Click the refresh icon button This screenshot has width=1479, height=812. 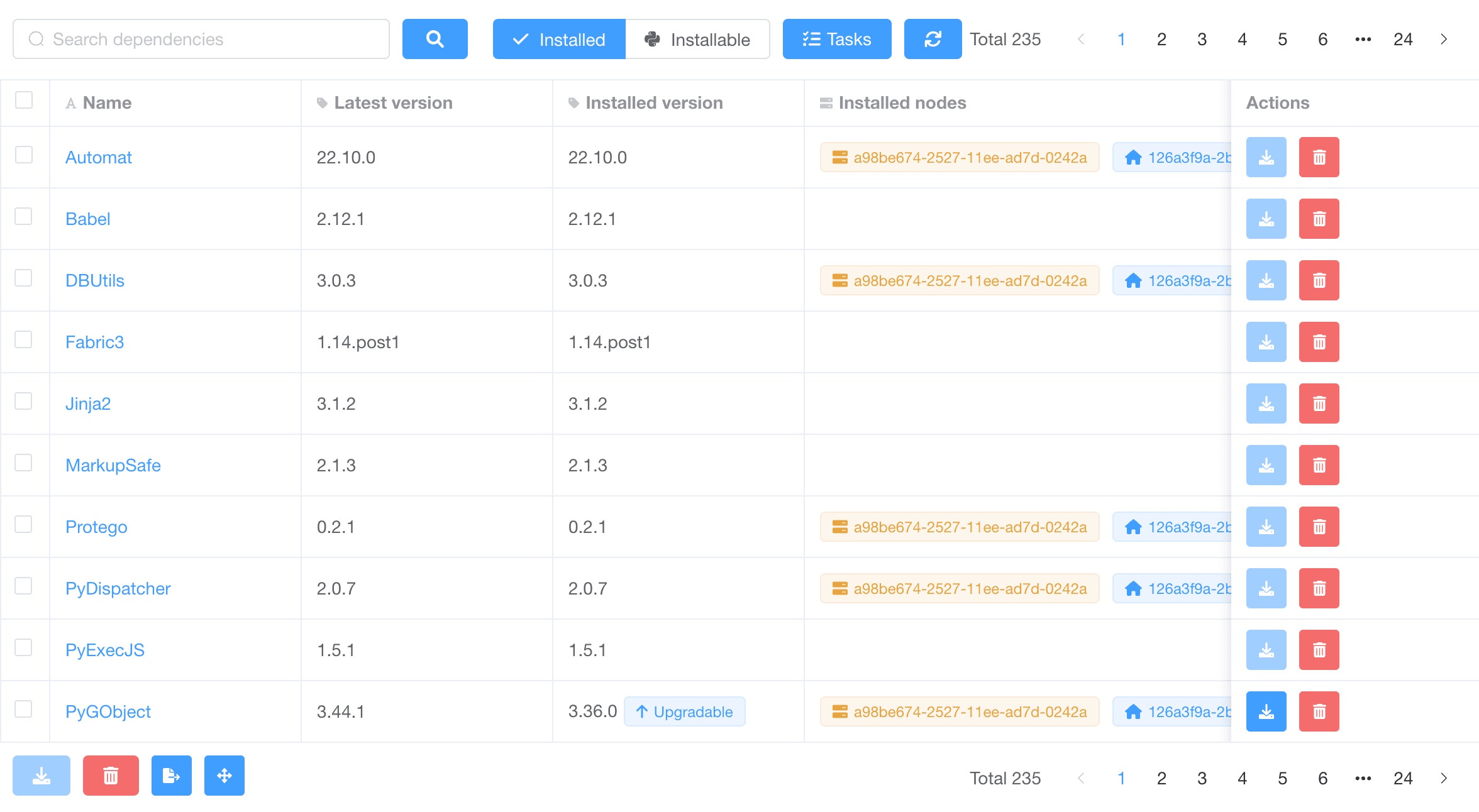point(933,39)
